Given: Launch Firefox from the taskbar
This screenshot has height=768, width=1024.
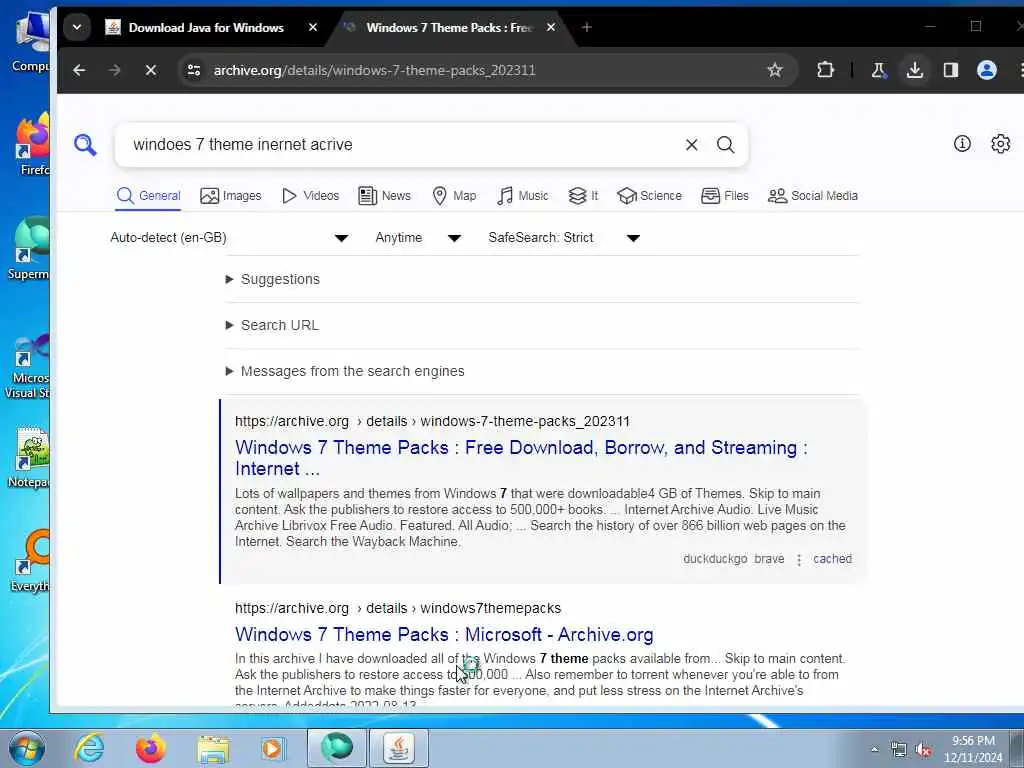Looking at the screenshot, I should pos(150,748).
